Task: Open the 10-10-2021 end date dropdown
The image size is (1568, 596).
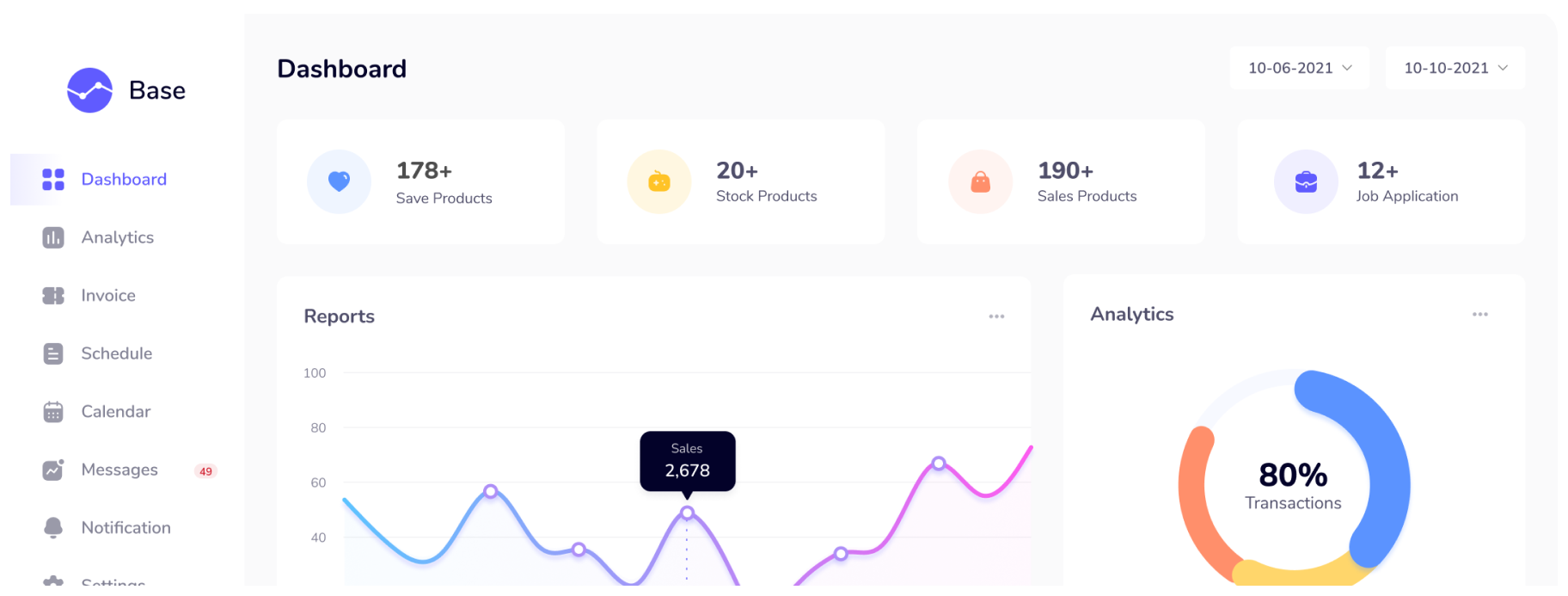Action: (x=1455, y=68)
